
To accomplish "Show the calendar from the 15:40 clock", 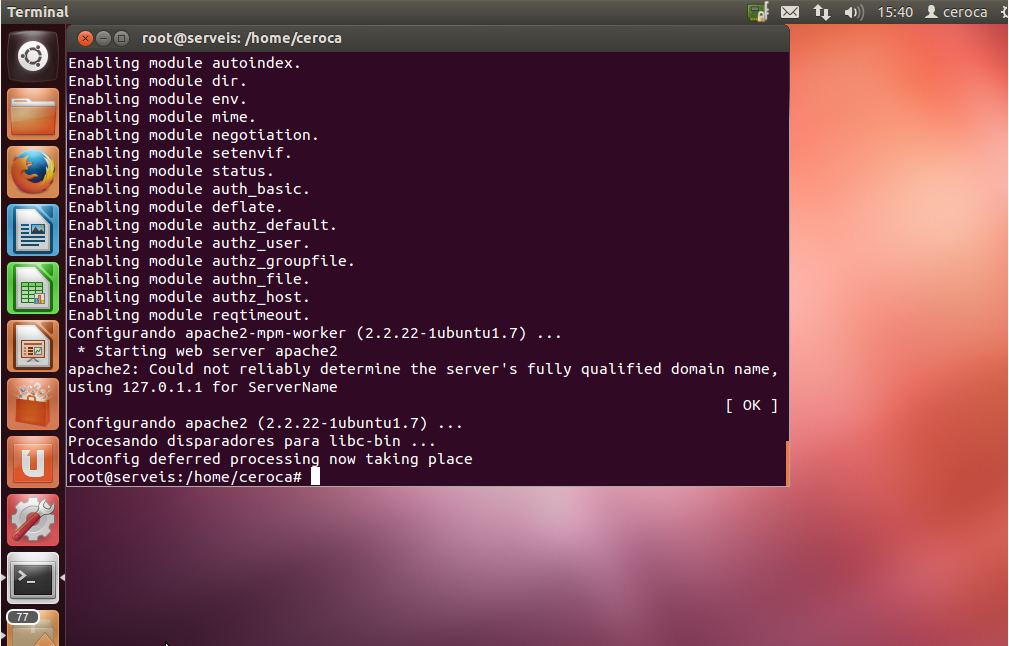I will [x=895, y=12].
